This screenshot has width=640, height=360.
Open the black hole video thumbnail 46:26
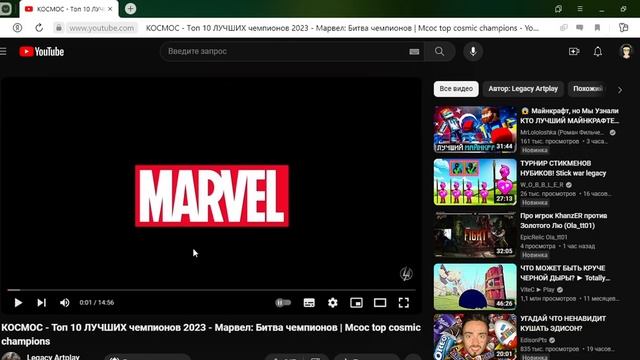[475, 287]
